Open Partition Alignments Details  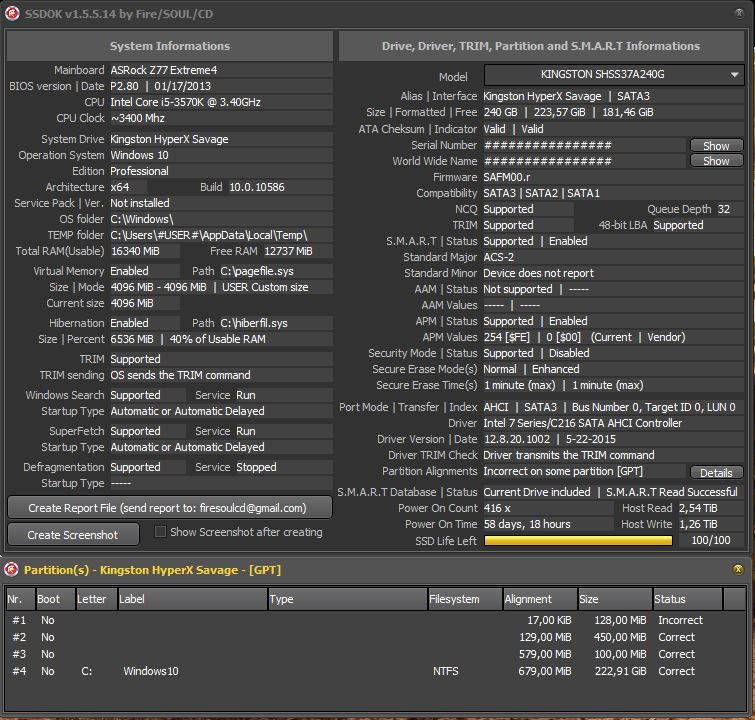pyautogui.click(x=716, y=472)
